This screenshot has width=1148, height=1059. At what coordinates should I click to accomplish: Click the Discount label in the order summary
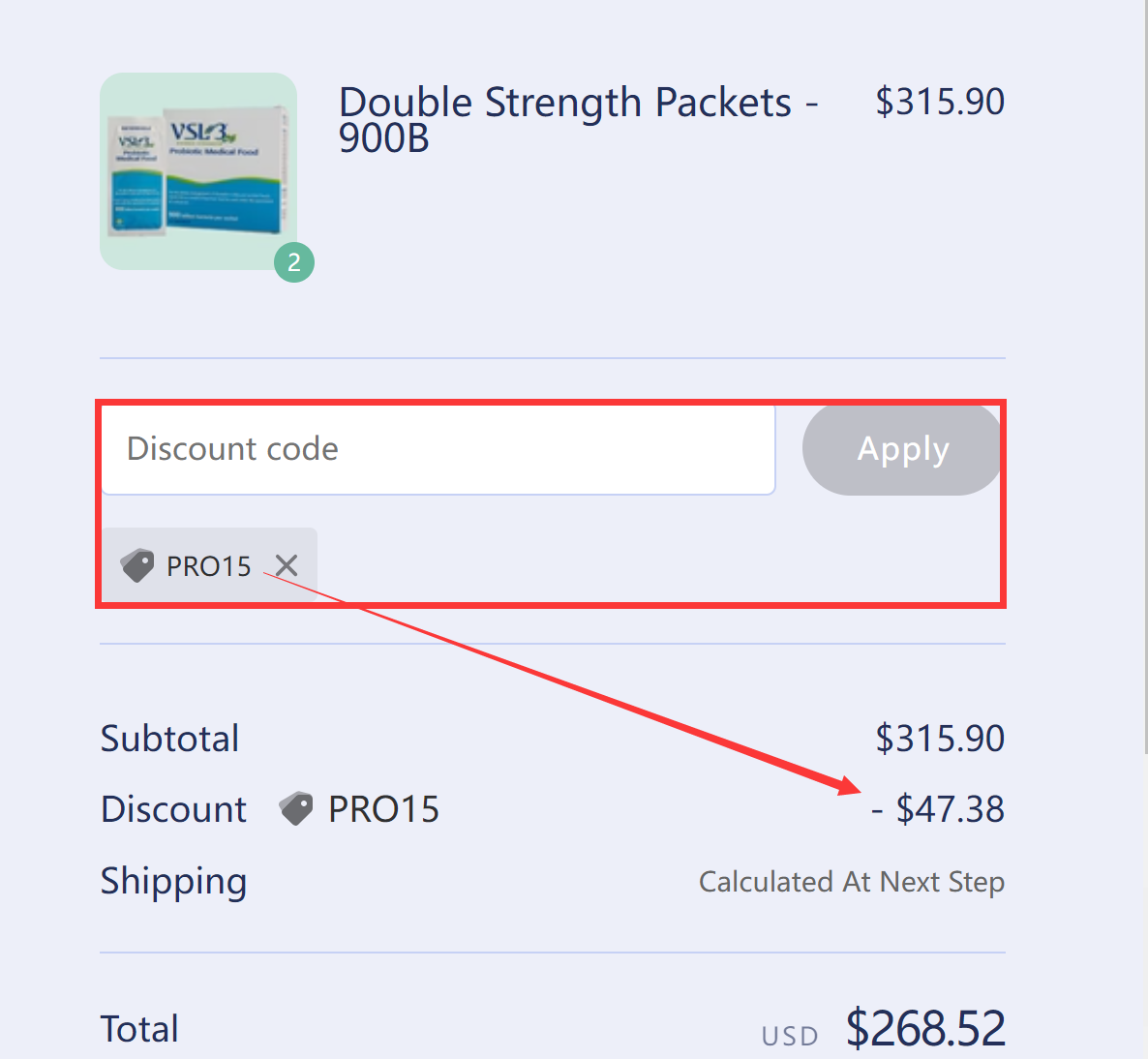(173, 808)
